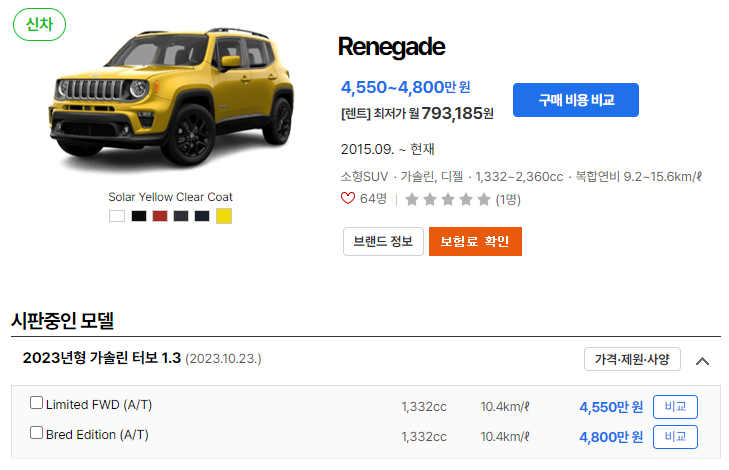Click the 64명 likes count

(373, 199)
